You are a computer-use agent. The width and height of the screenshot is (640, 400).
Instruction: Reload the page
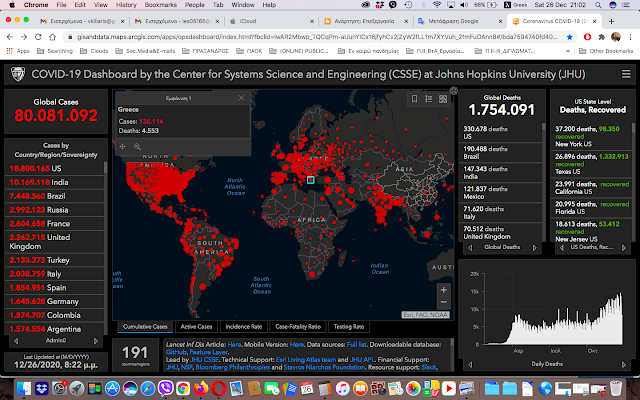point(38,37)
